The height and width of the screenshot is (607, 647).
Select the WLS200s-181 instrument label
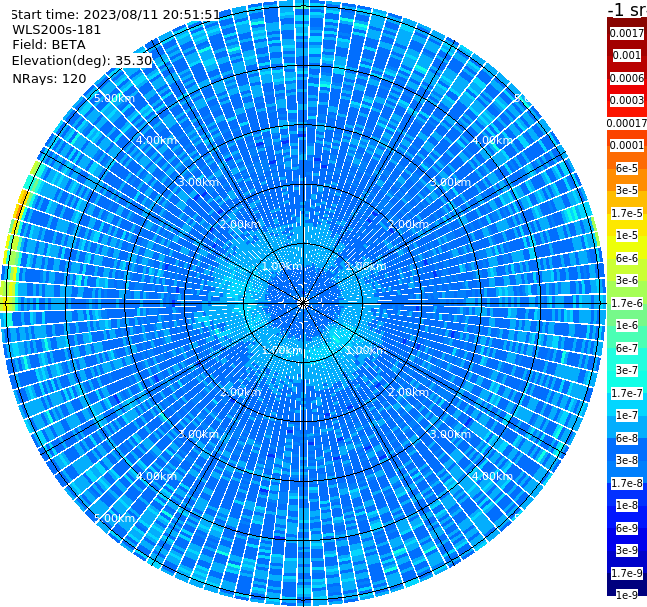(57, 30)
